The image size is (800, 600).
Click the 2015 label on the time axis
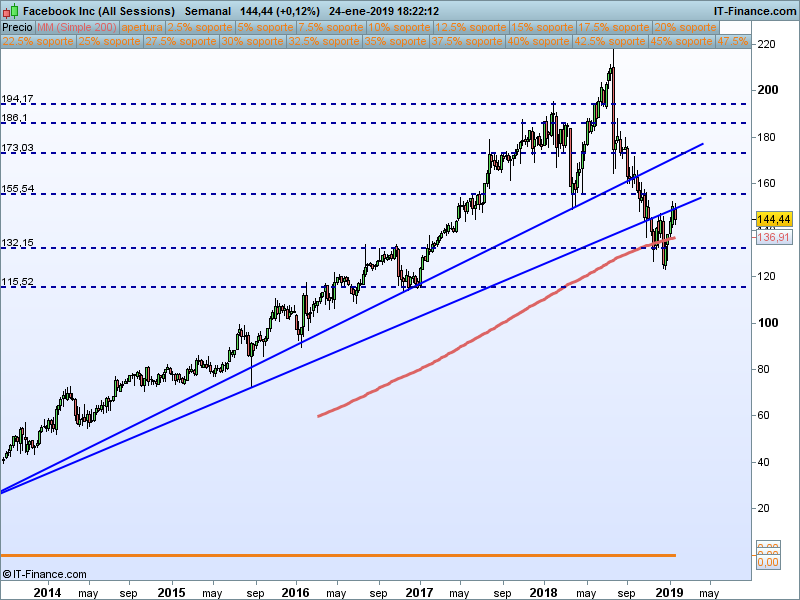tap(171, 593)
